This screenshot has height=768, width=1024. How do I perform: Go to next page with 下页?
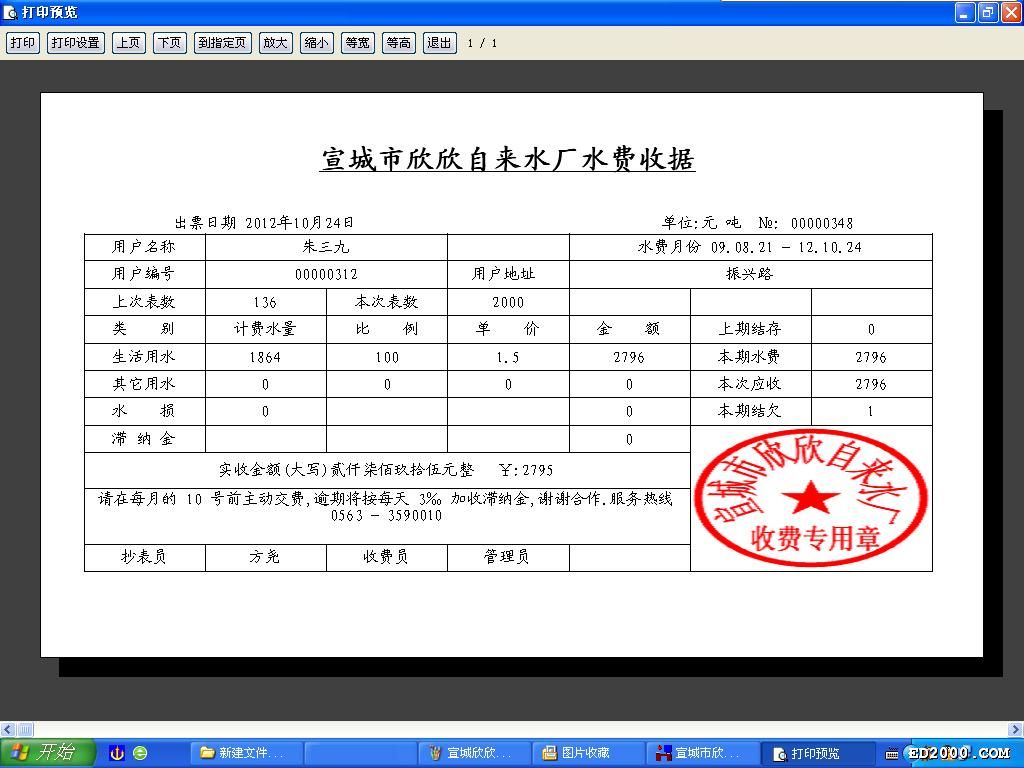(x=170, y=43)
